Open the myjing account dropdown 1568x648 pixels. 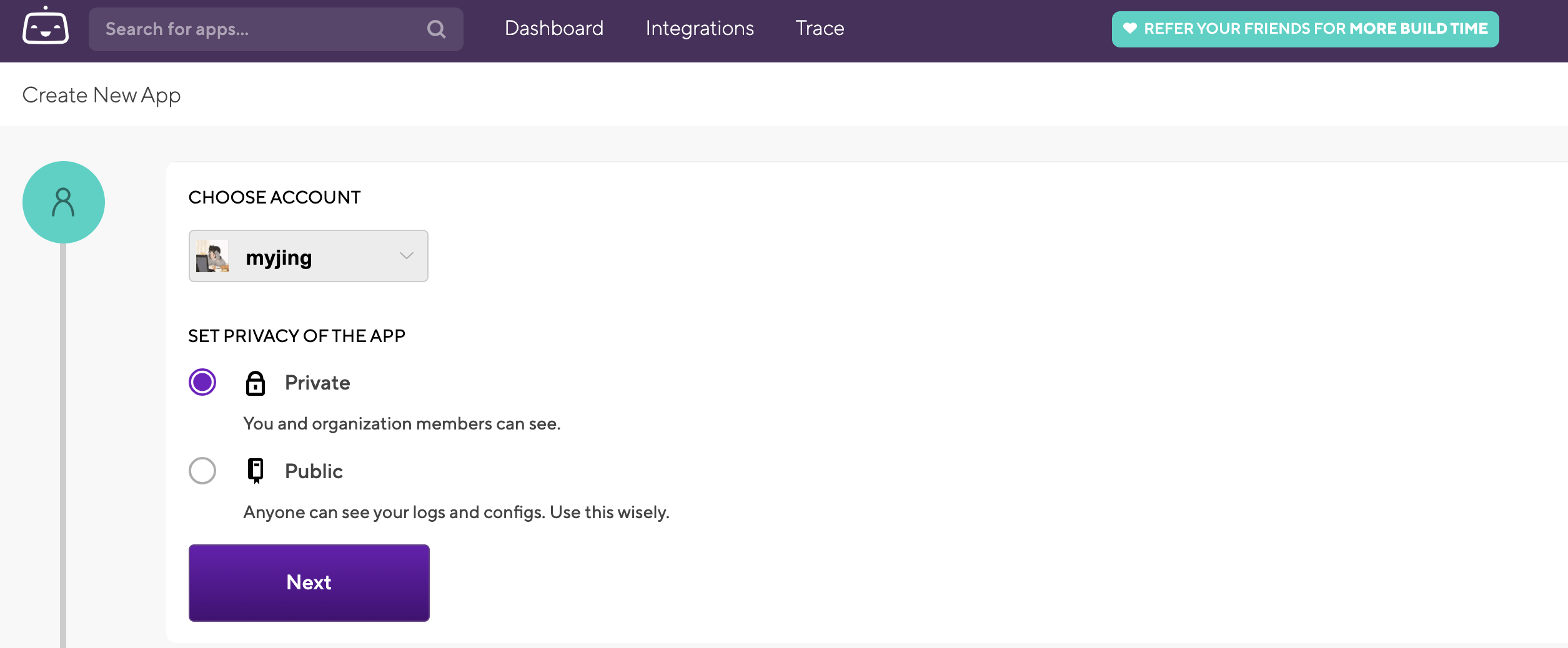click(308, 257)
